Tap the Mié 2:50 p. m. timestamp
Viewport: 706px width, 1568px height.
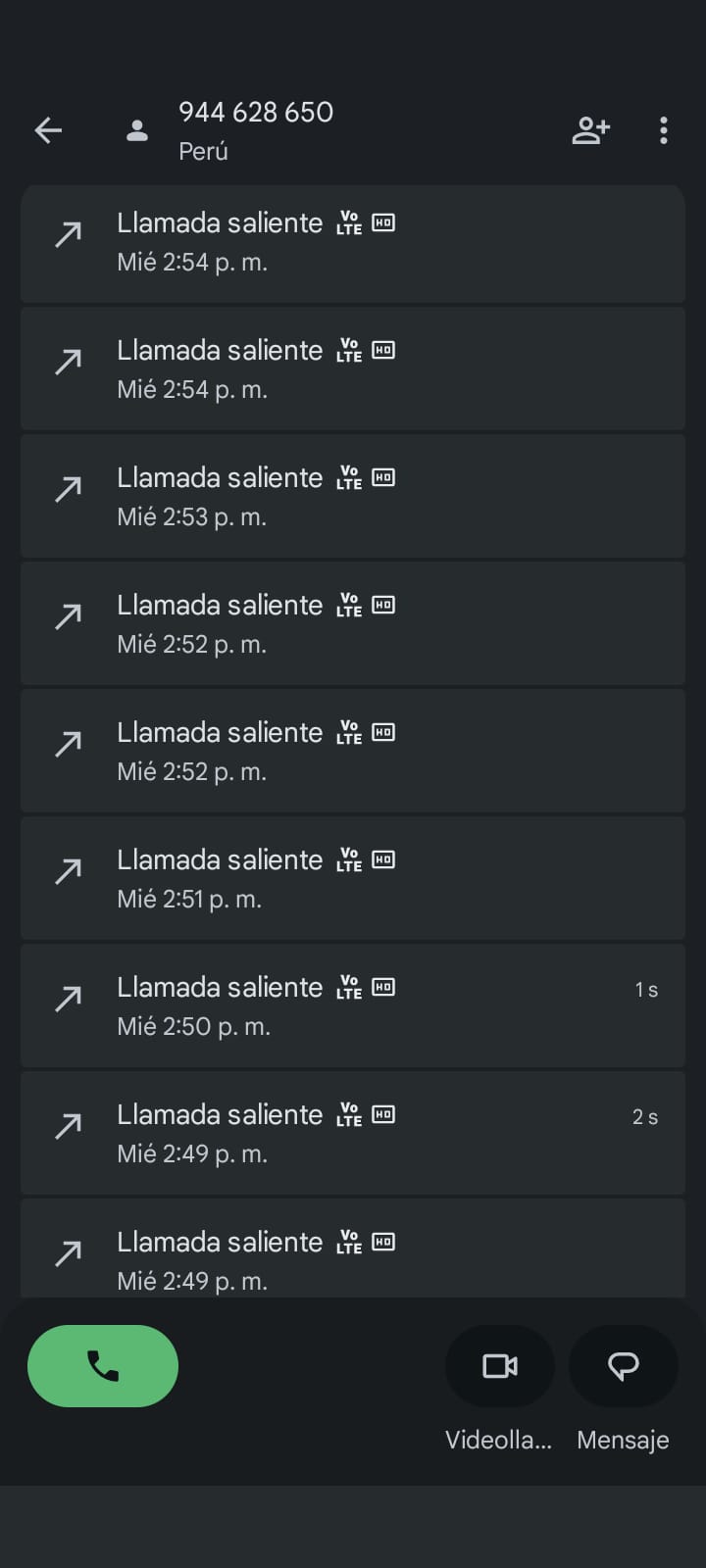pos(193,1026)
